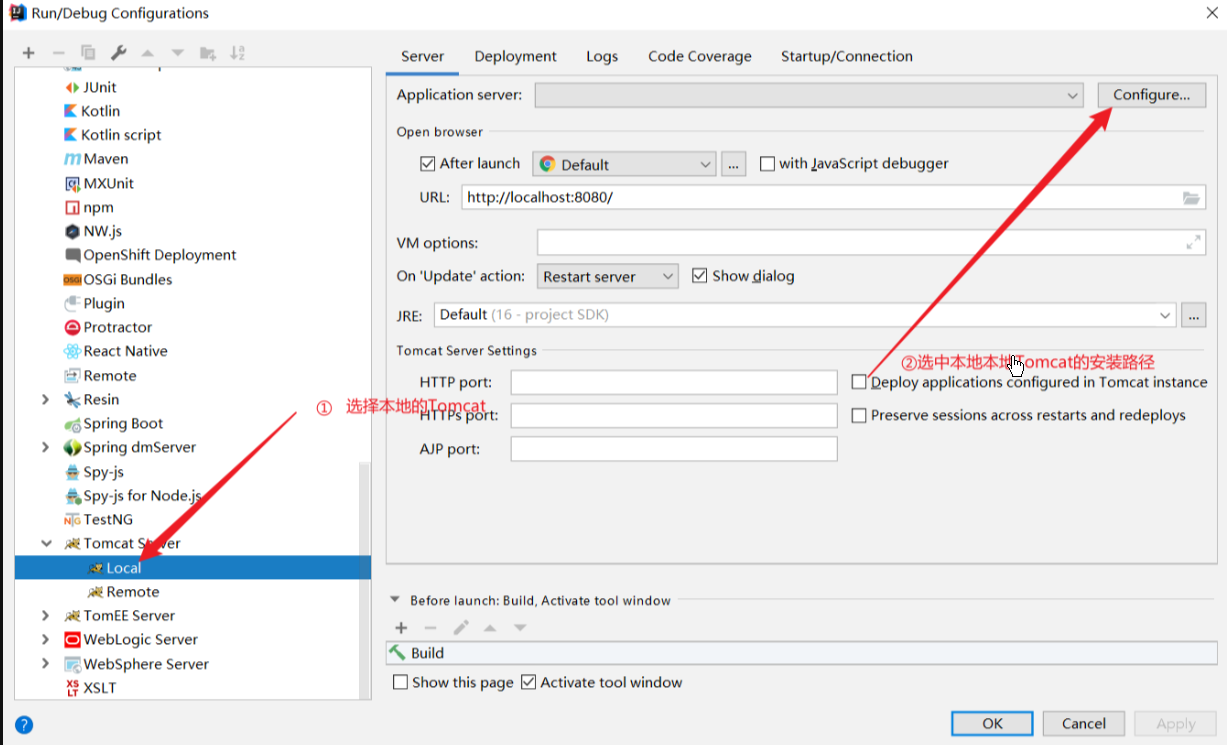The image size is (1227, 745).
Task: Move the Before launch task up
Action: (x=490, y=628)
